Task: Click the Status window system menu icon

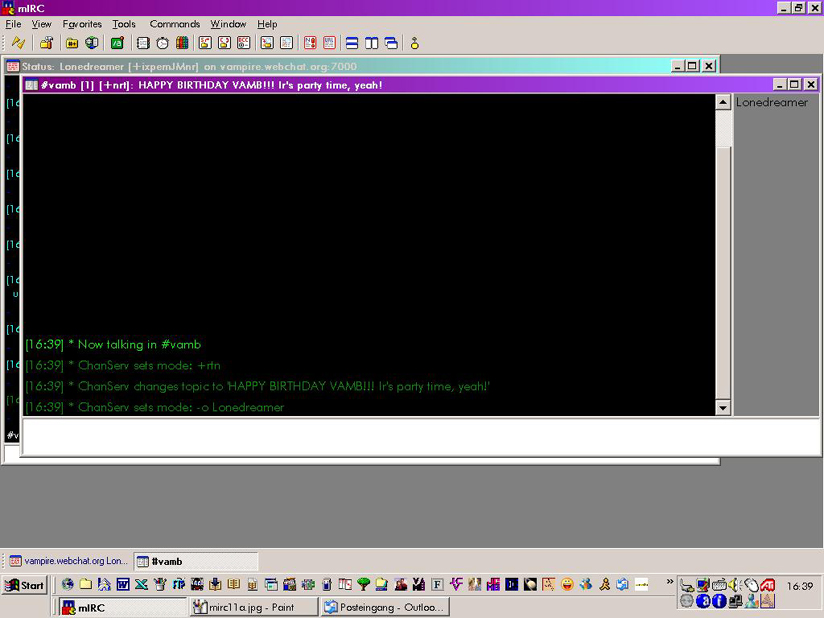Action: 13,66
